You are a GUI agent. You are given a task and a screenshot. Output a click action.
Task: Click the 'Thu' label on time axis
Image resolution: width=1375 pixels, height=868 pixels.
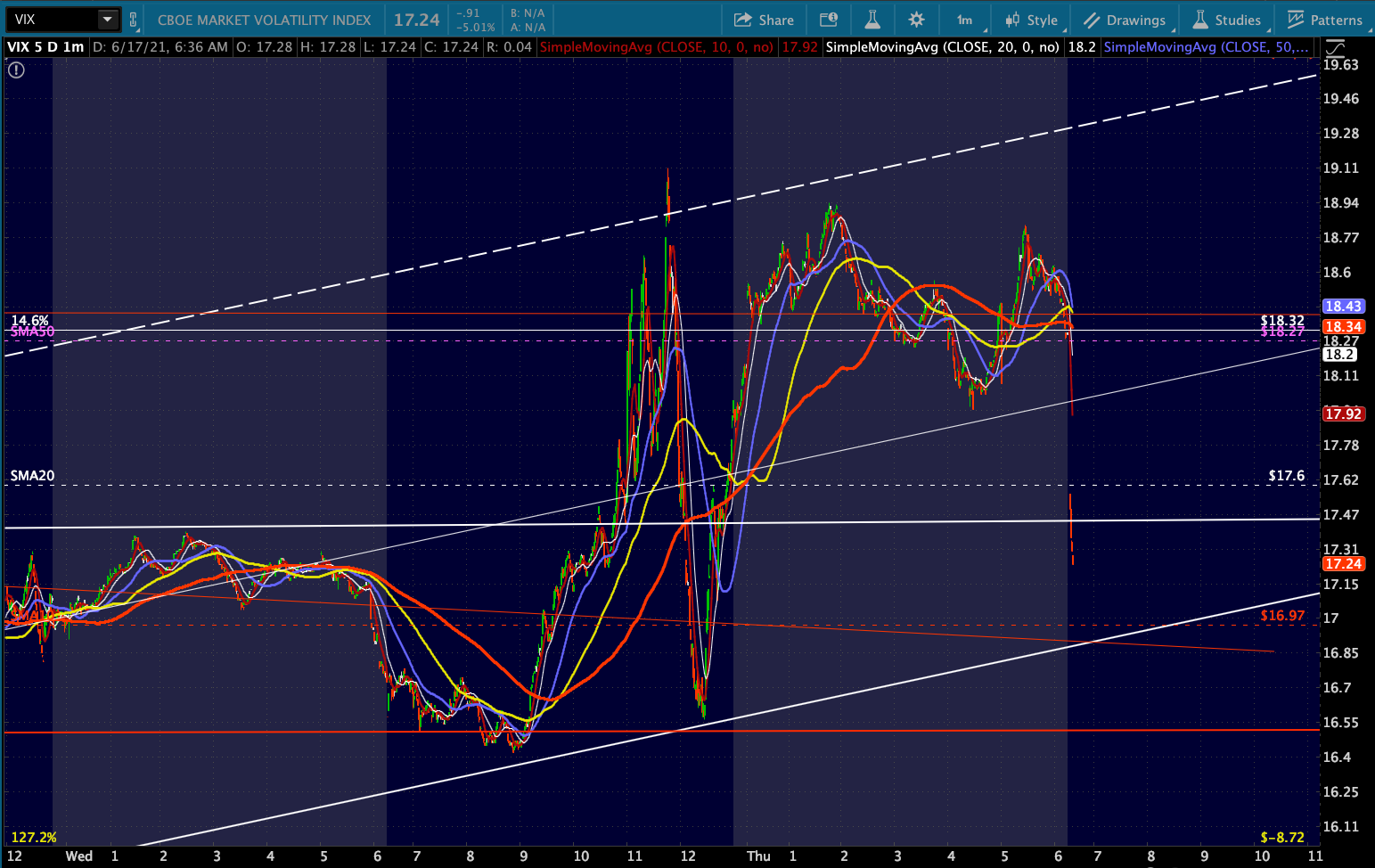[x=758, y=856]
